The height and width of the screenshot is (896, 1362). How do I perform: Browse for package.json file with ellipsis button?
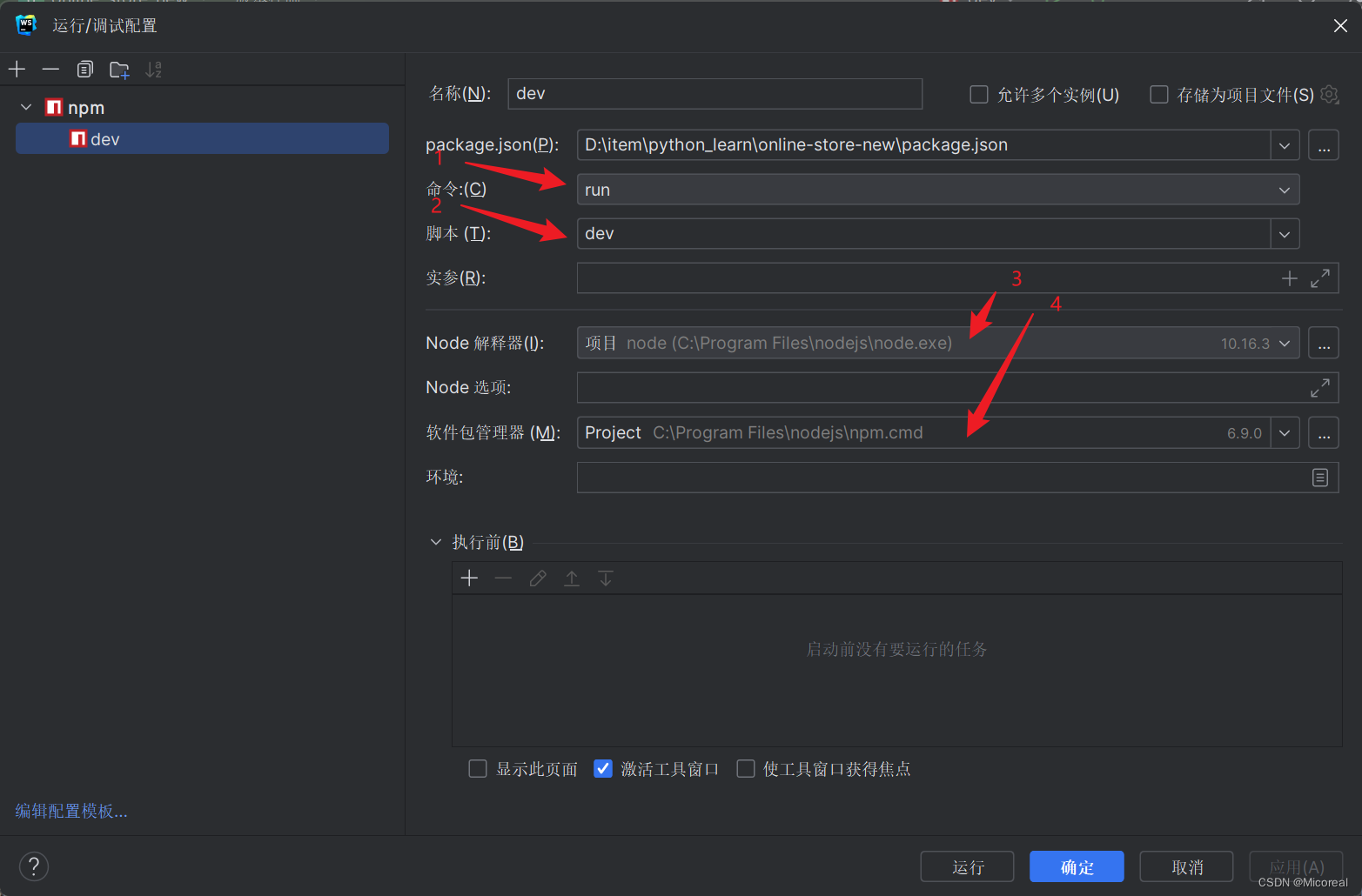point(1324,145)
